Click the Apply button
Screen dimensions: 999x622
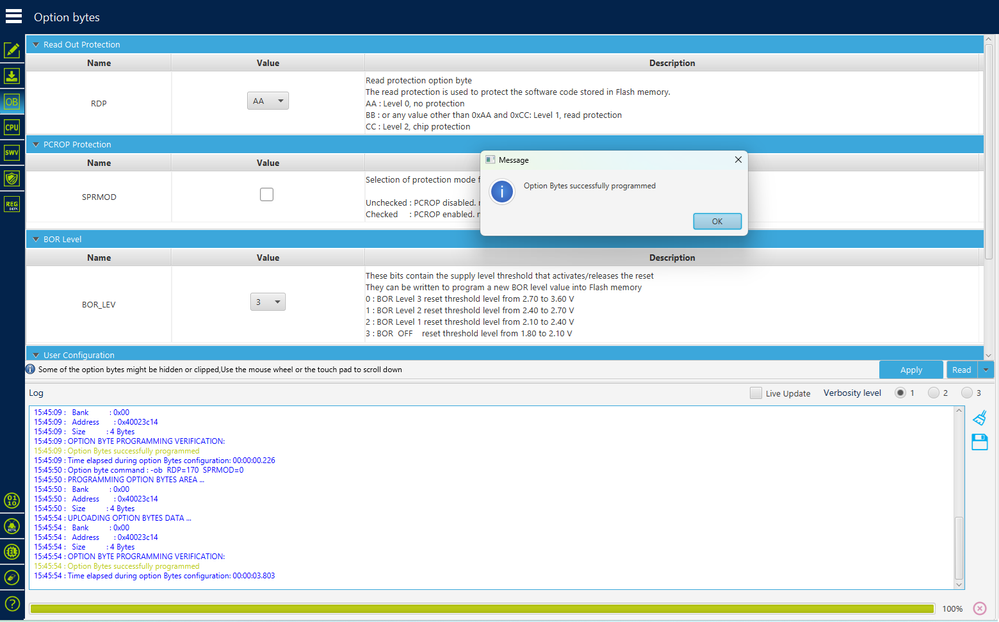[911, 370]
